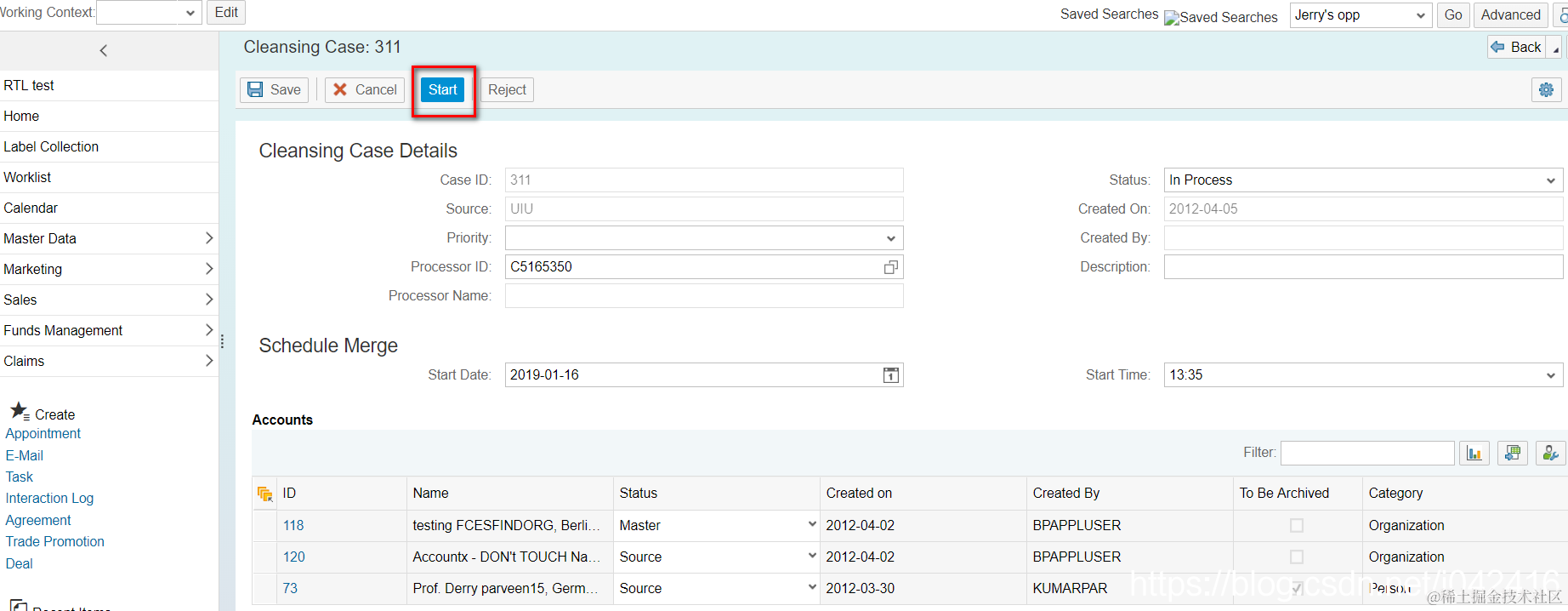
Task: Select the row selector for account 118
Action: (x=264, y=525)
